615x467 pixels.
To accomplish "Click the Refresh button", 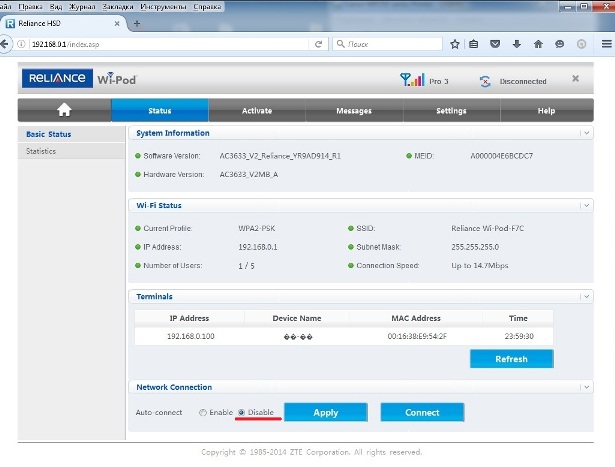I will [511, 359].
